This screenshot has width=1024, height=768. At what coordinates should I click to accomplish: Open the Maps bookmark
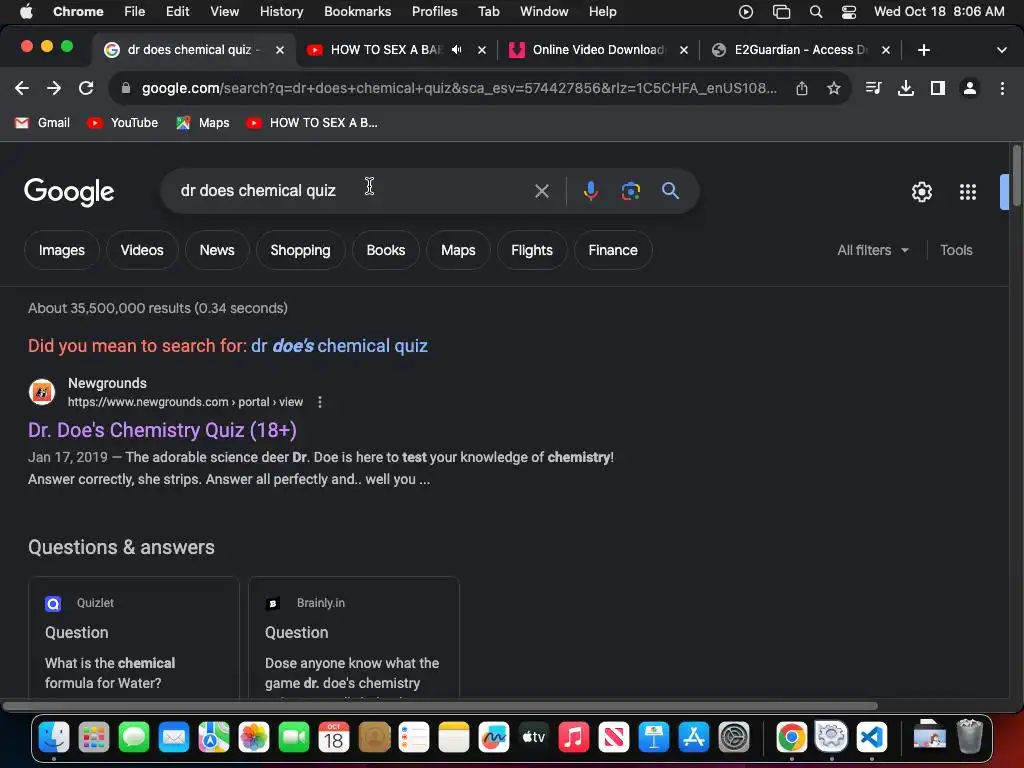[x=203, y=123]
